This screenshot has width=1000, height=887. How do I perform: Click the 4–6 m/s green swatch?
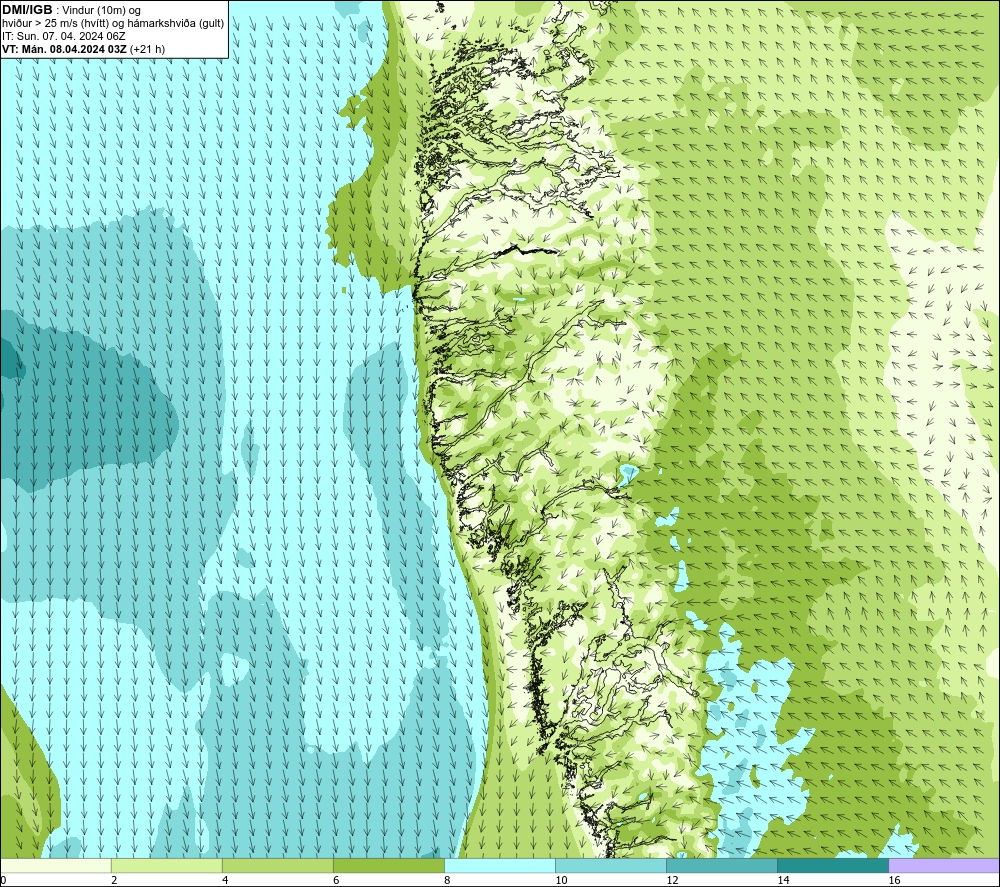(278, 866)
